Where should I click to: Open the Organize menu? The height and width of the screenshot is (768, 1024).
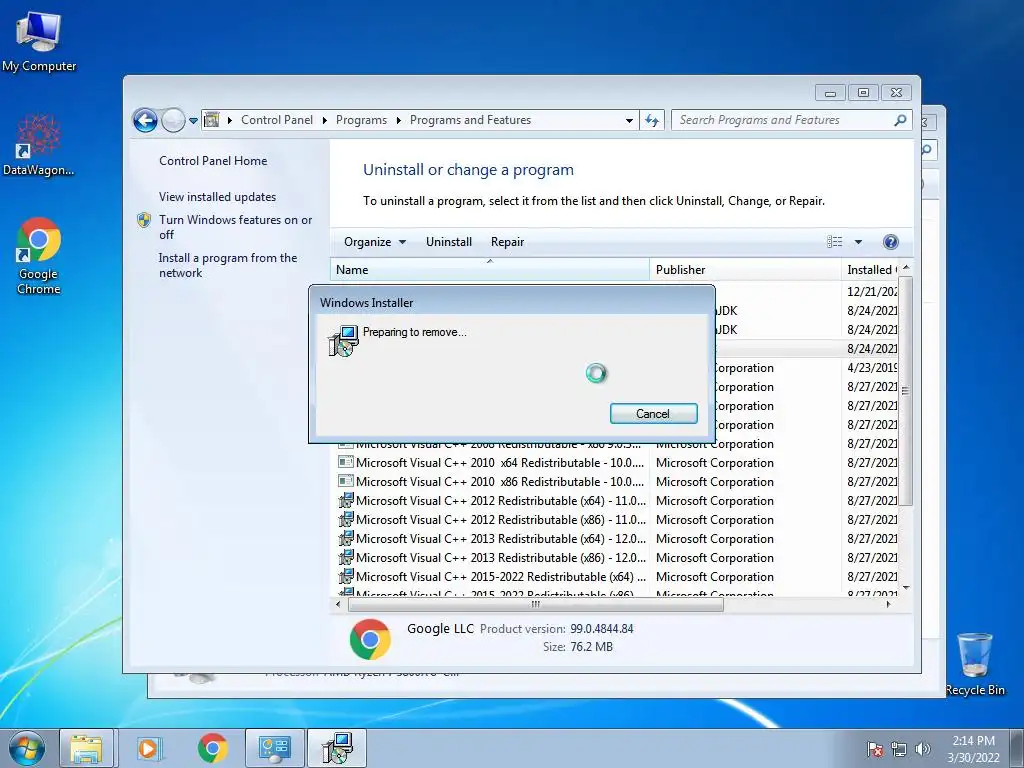click(x=375, y=242)
